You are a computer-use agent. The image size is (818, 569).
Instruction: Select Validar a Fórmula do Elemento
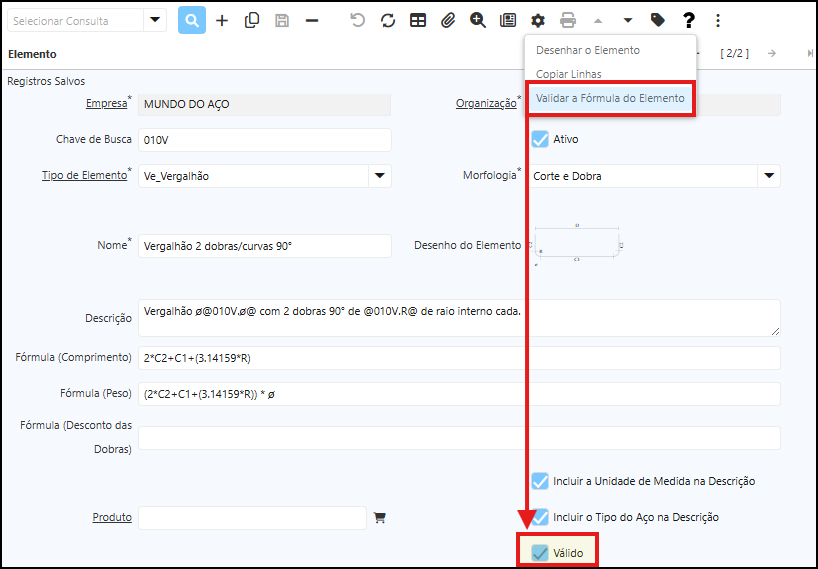pyautogui.click(x=609, y=98)
